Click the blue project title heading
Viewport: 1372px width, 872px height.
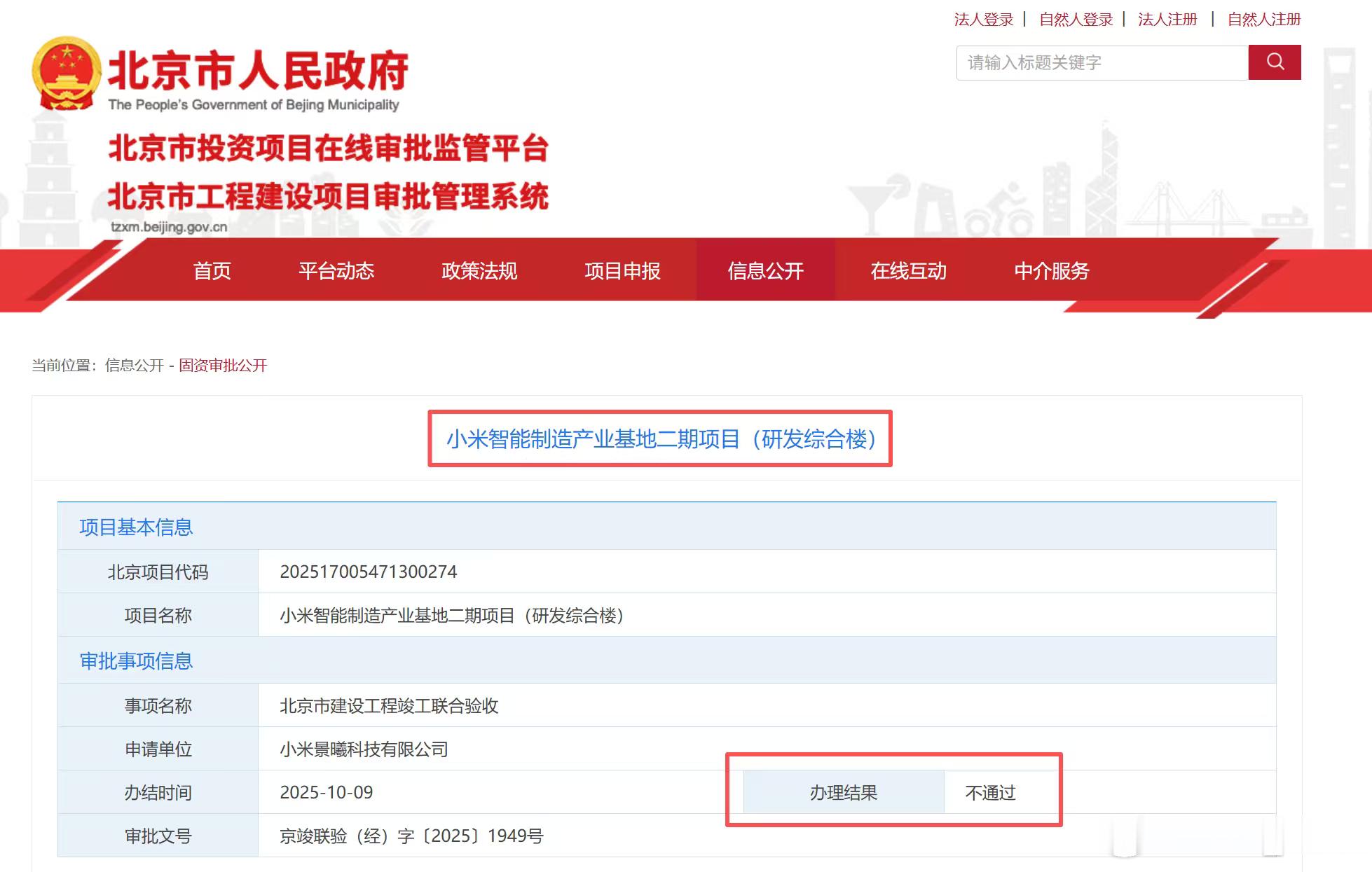click(660, 439)
